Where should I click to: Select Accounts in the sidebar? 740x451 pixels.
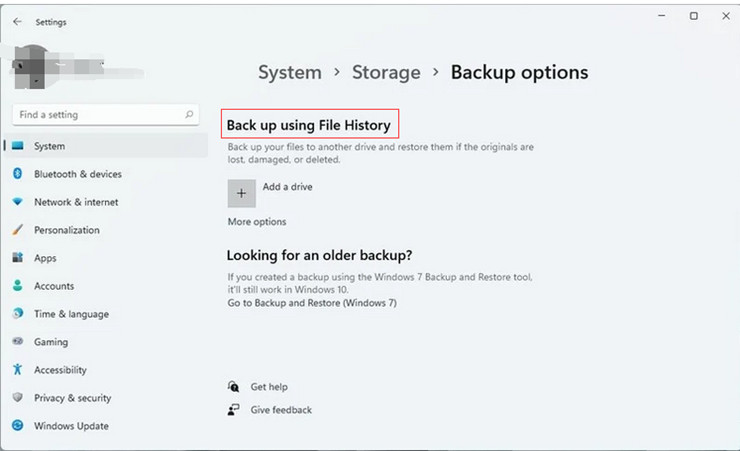106,285
